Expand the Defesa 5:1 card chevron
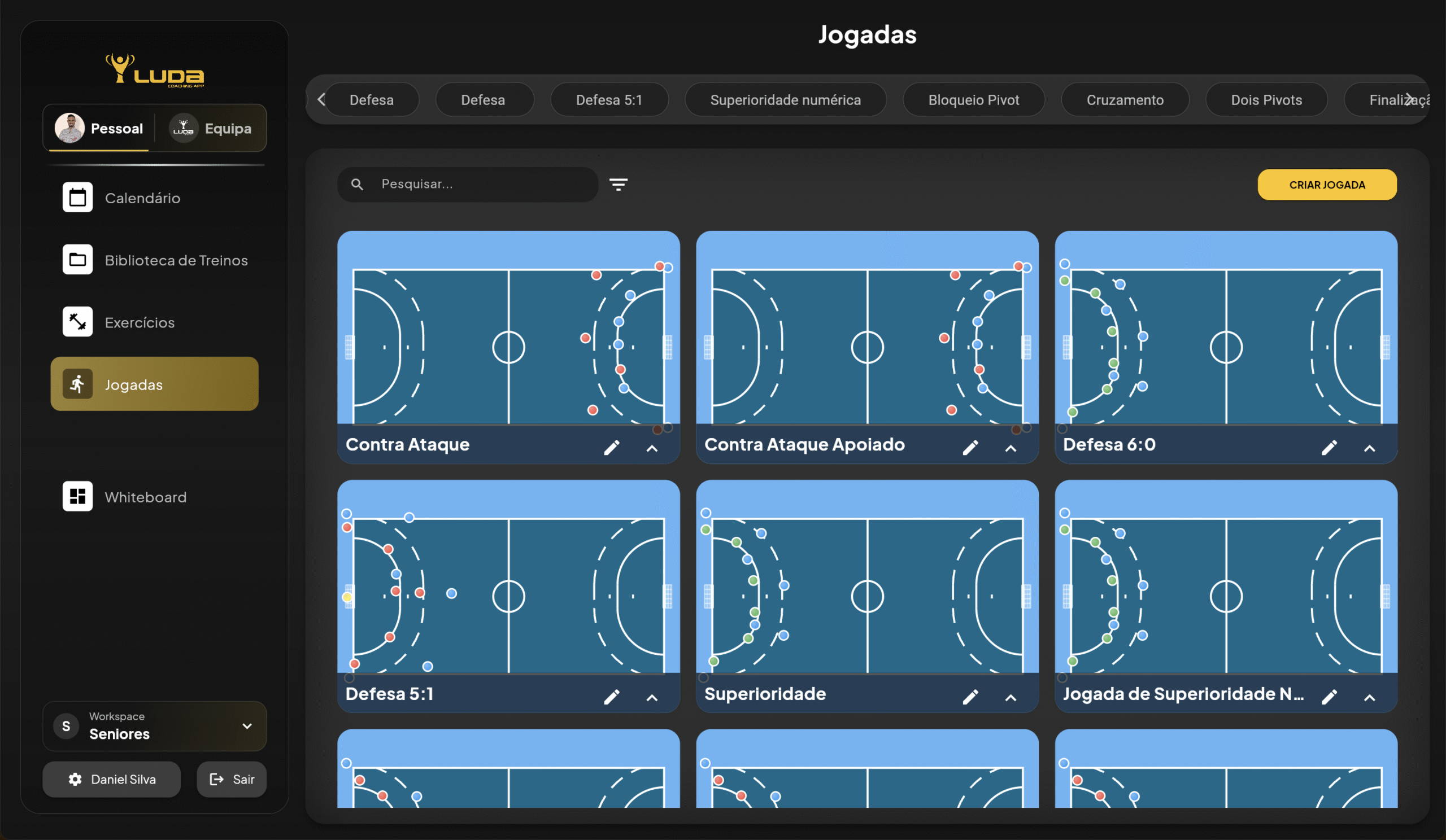Screen dimensions: 1446x840 (x=652, y=698)
